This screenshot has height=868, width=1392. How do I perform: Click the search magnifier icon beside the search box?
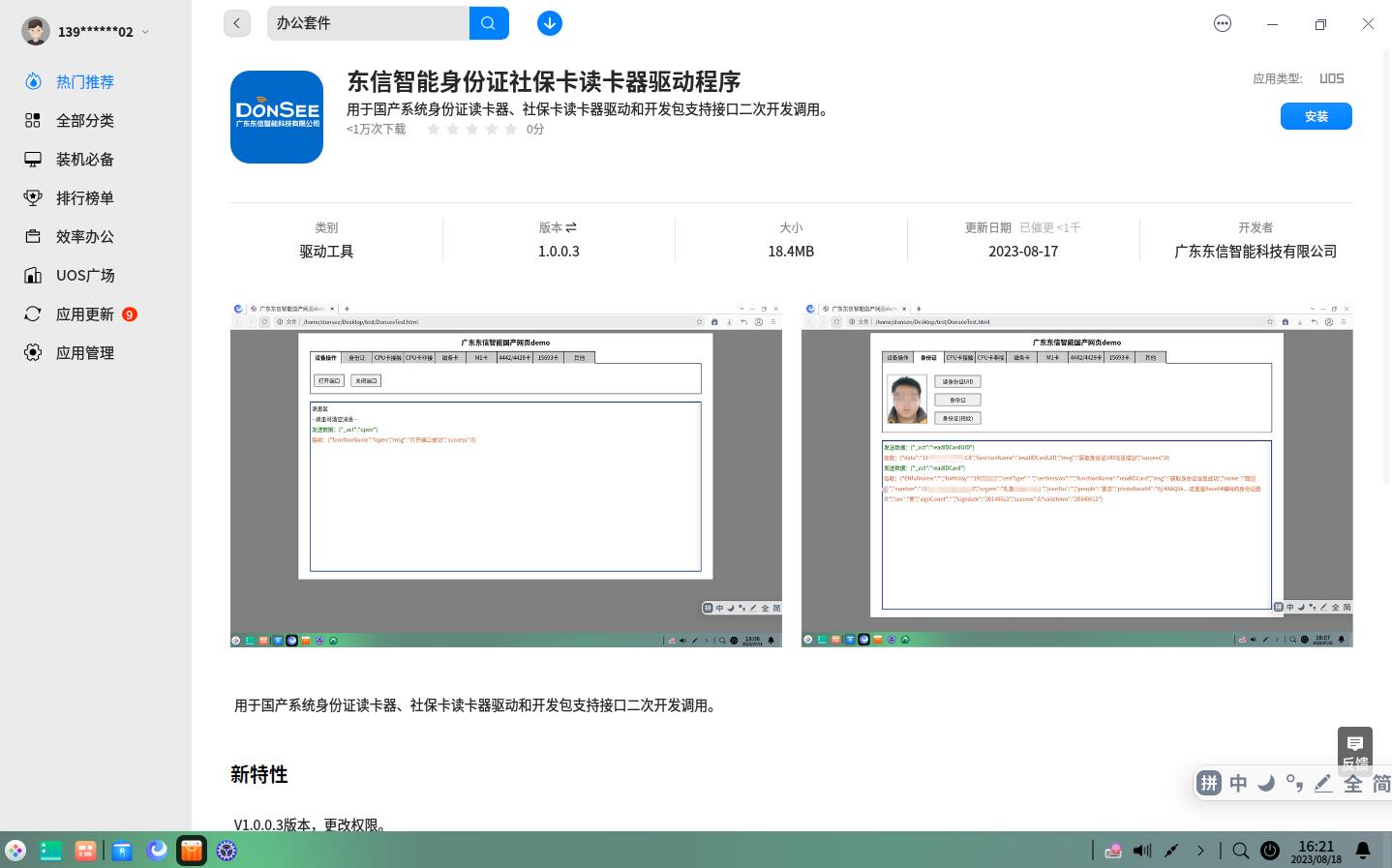pyautogui.click(x=489, y=22)
